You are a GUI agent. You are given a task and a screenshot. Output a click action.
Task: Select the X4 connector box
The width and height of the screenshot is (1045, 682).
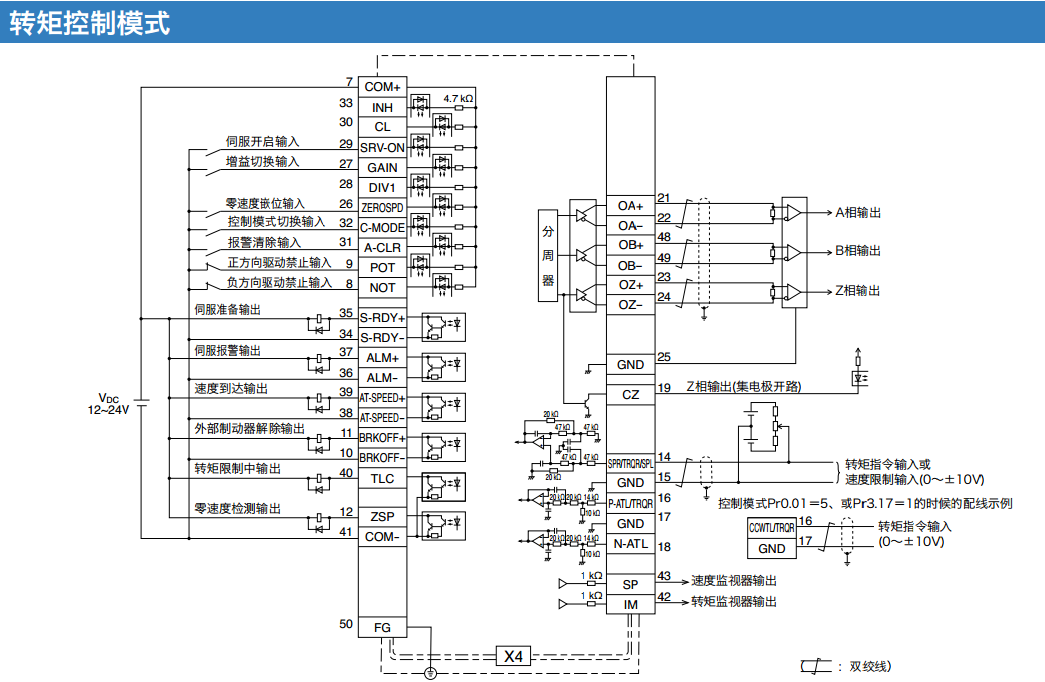513,656
